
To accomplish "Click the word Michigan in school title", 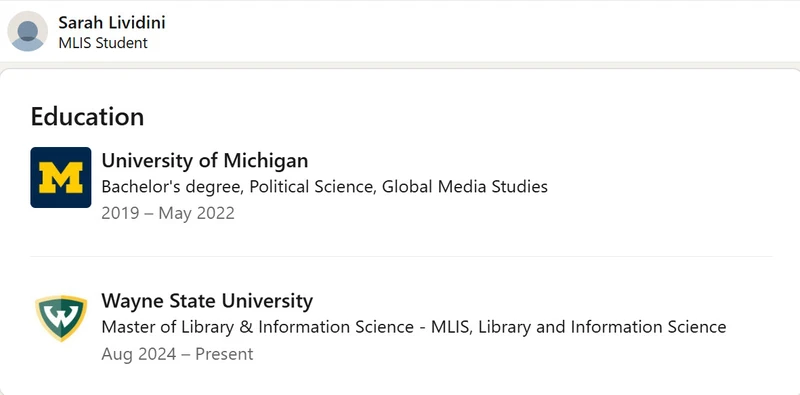I will click(266, 161).
